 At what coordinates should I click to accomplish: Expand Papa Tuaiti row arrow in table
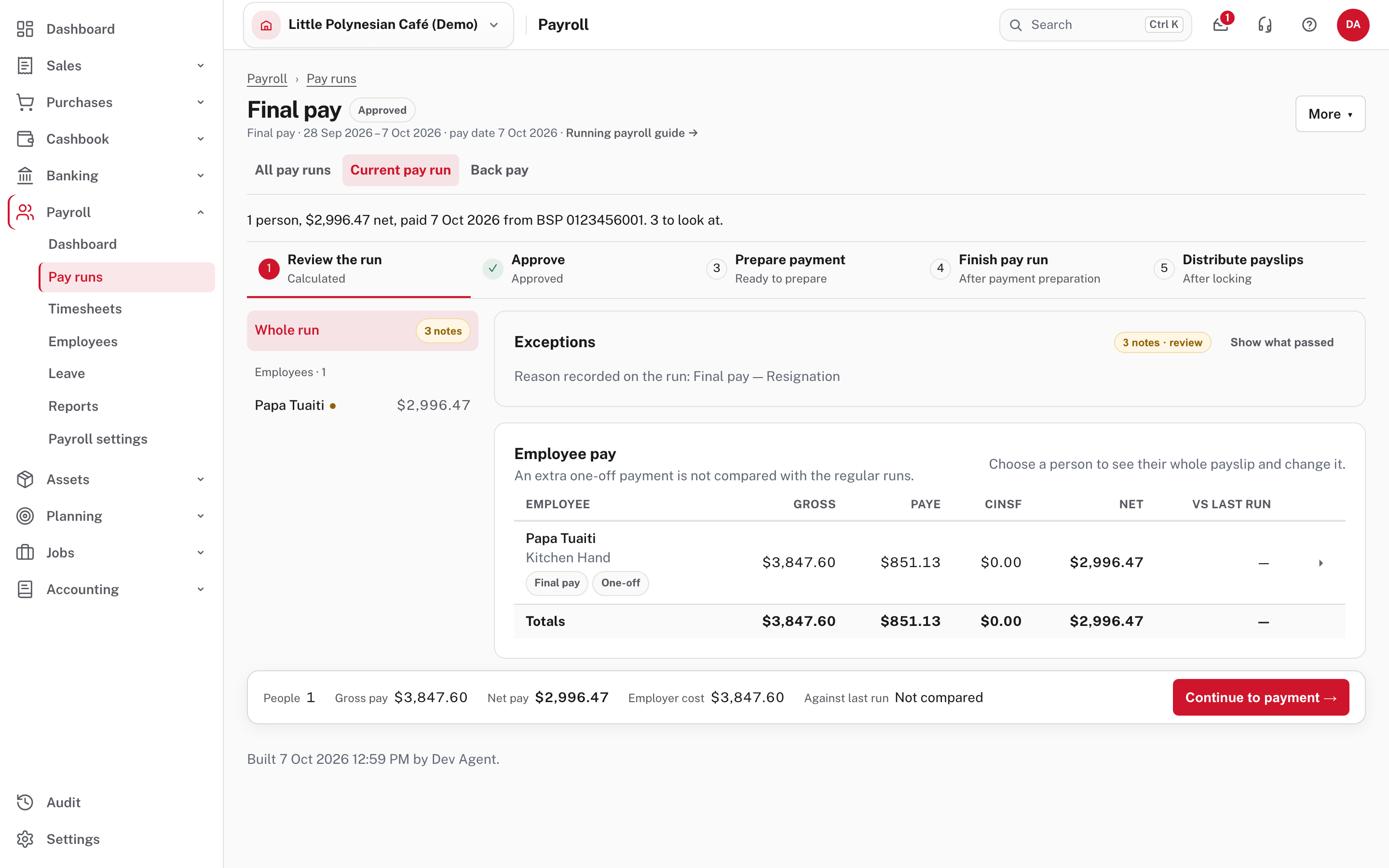pos(1321,563)
